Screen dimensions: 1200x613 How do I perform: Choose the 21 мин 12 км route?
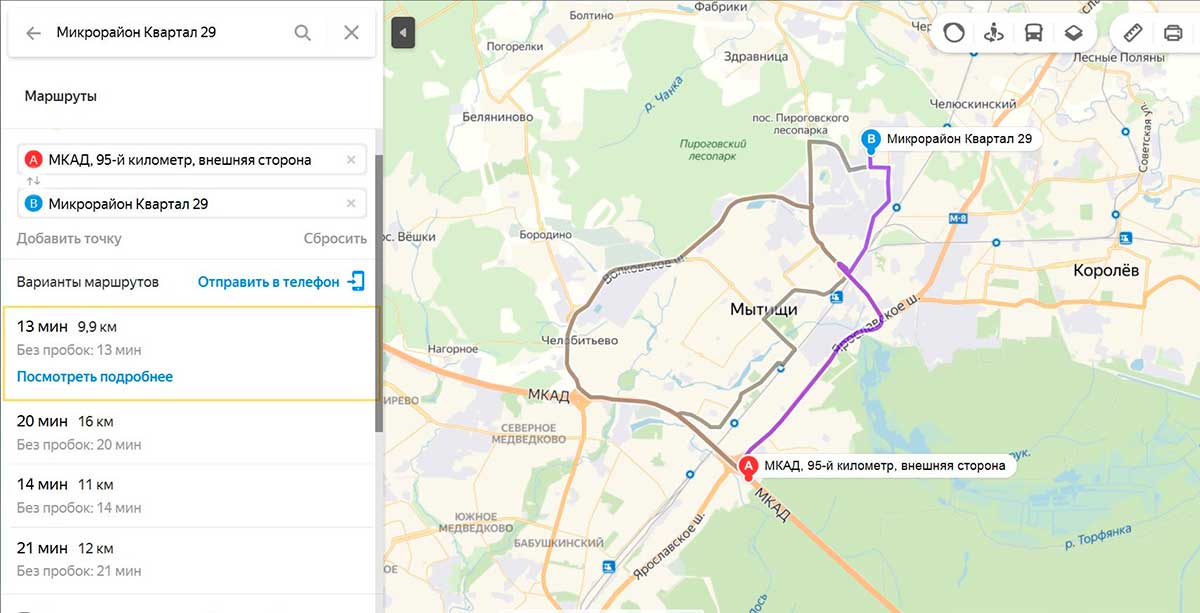tap(190, 559)
